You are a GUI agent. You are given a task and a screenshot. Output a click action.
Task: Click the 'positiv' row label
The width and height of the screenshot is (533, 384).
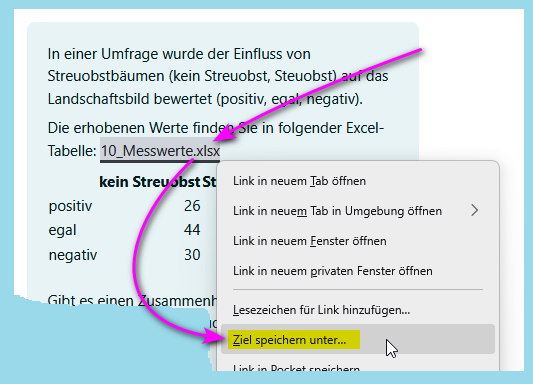[70, 206]
